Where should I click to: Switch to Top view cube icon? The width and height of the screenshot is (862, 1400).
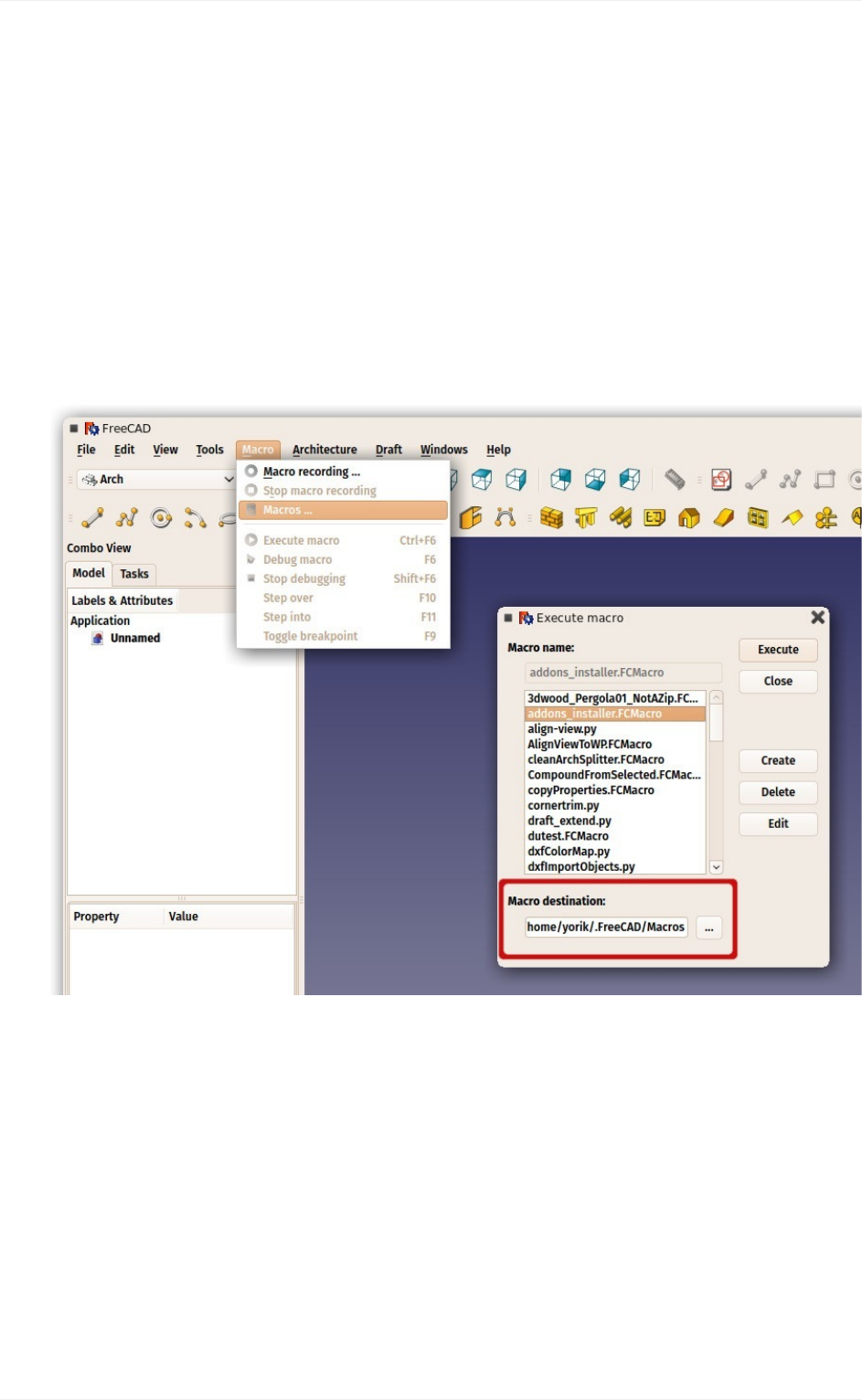[482, 479]
